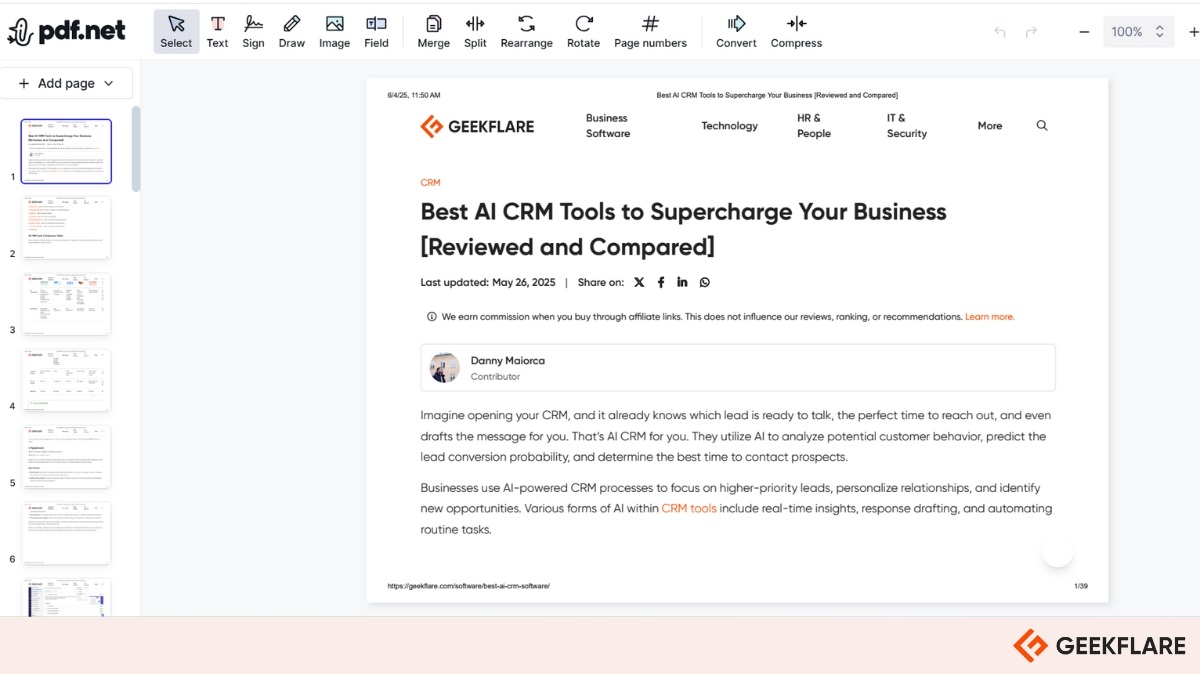Zoom out with the minus icon
Screen dimensions: 1200x674
[1084, 32]
